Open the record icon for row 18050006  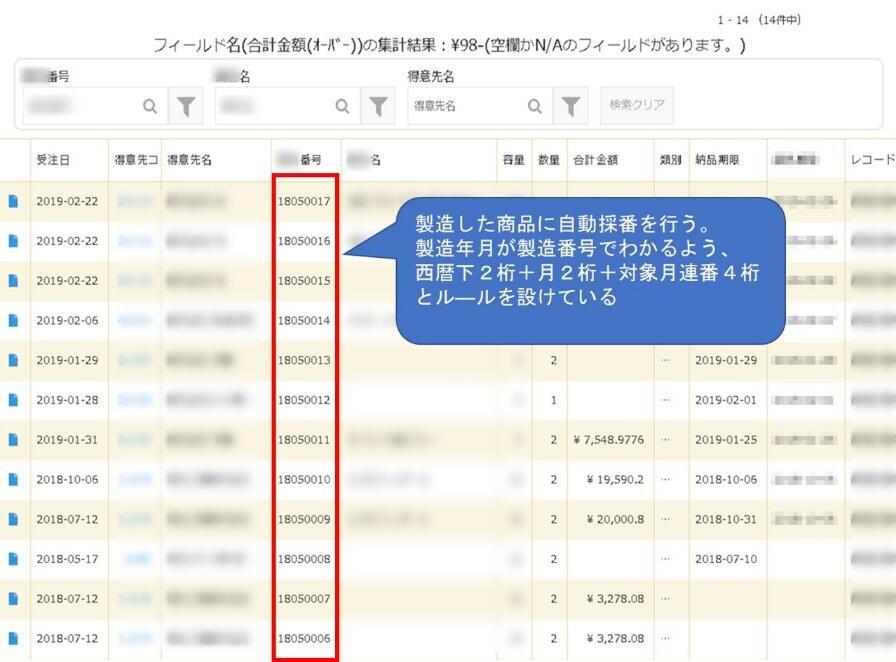point(13,638)
